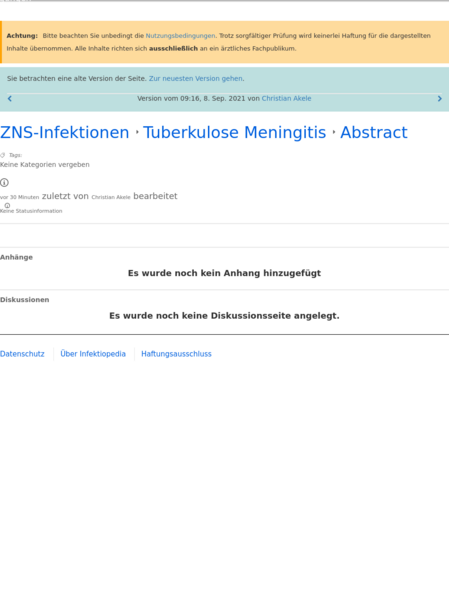Click the tag icon beside Tags

[3, 155]
